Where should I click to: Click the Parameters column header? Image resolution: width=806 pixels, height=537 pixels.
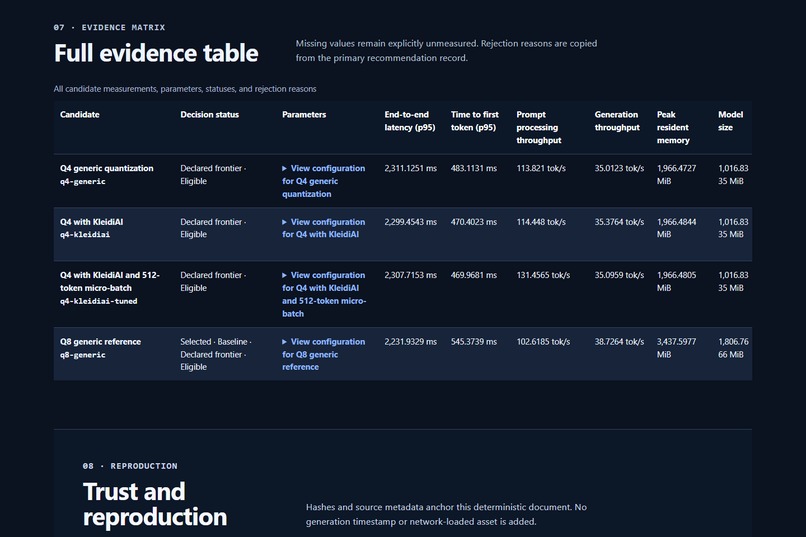(304, 115)
